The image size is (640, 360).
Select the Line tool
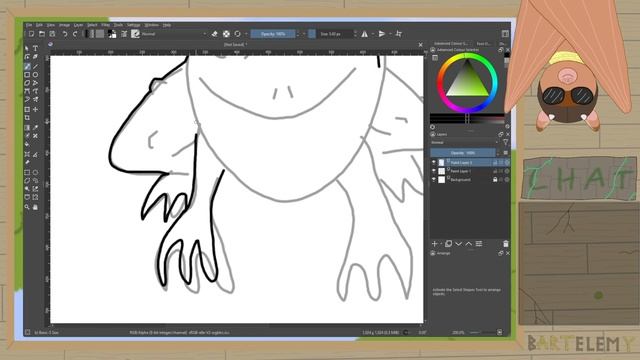36,67
